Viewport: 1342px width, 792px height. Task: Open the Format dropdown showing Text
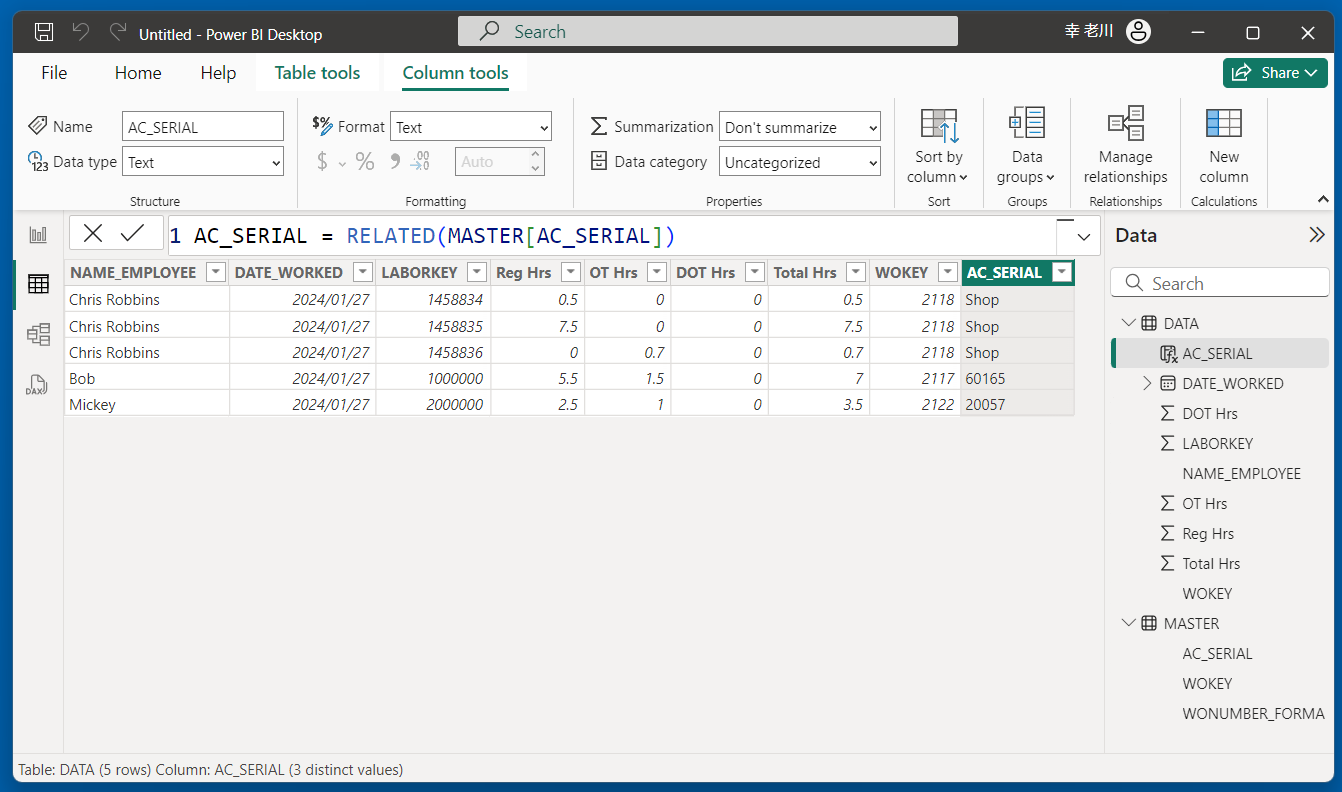point(471,127)
